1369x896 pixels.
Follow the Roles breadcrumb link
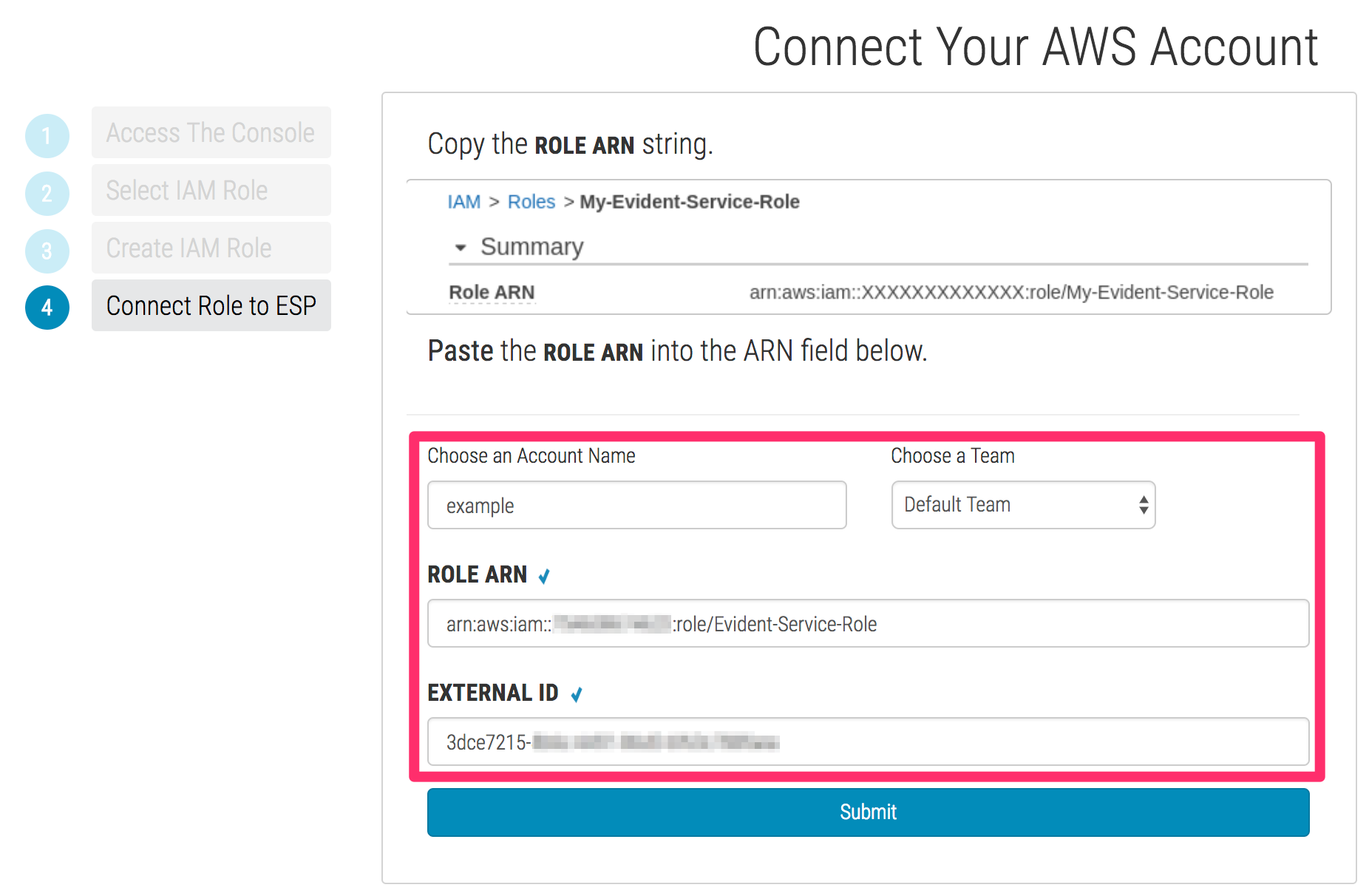[531, 202]
